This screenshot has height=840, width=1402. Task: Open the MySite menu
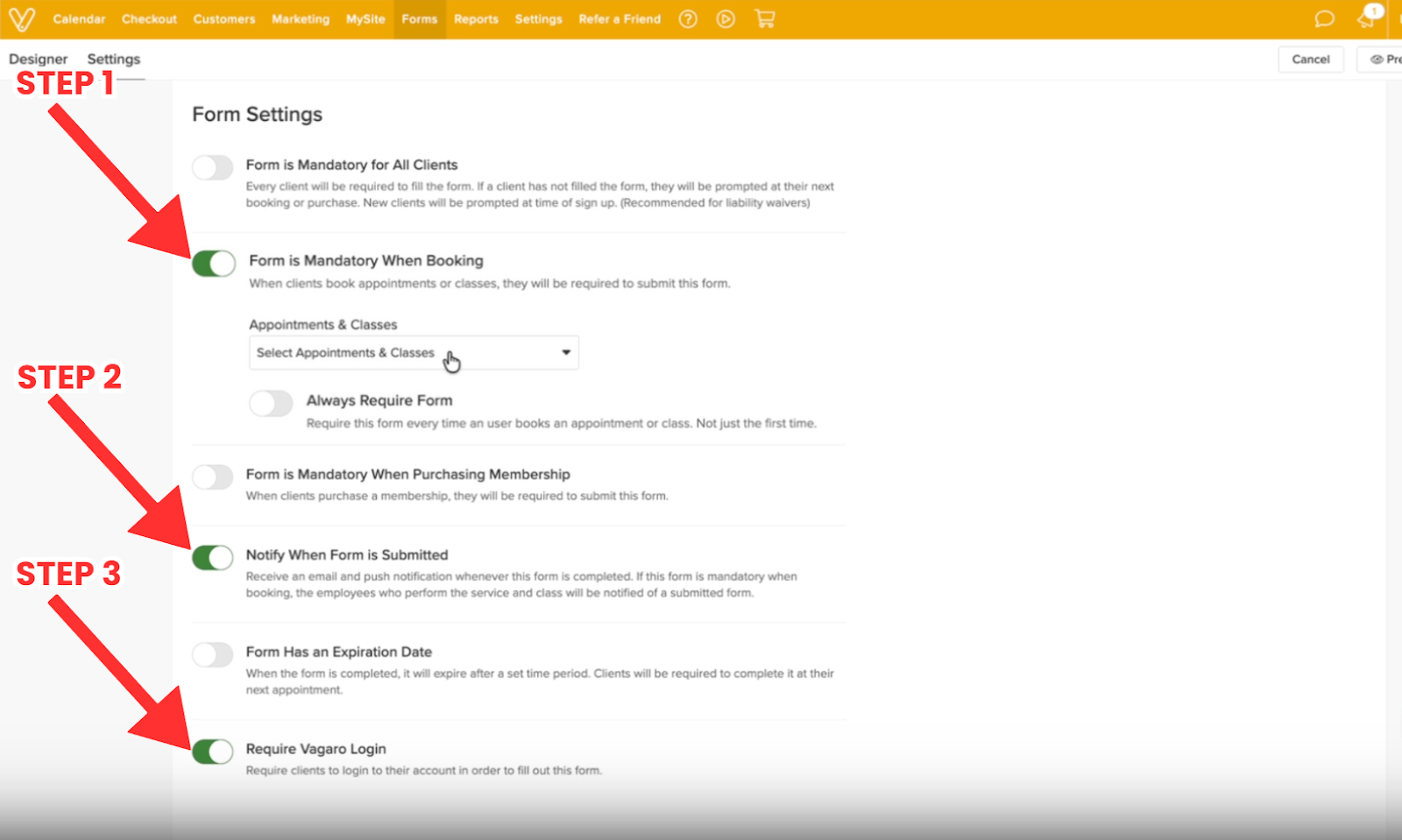pos(365,18)
